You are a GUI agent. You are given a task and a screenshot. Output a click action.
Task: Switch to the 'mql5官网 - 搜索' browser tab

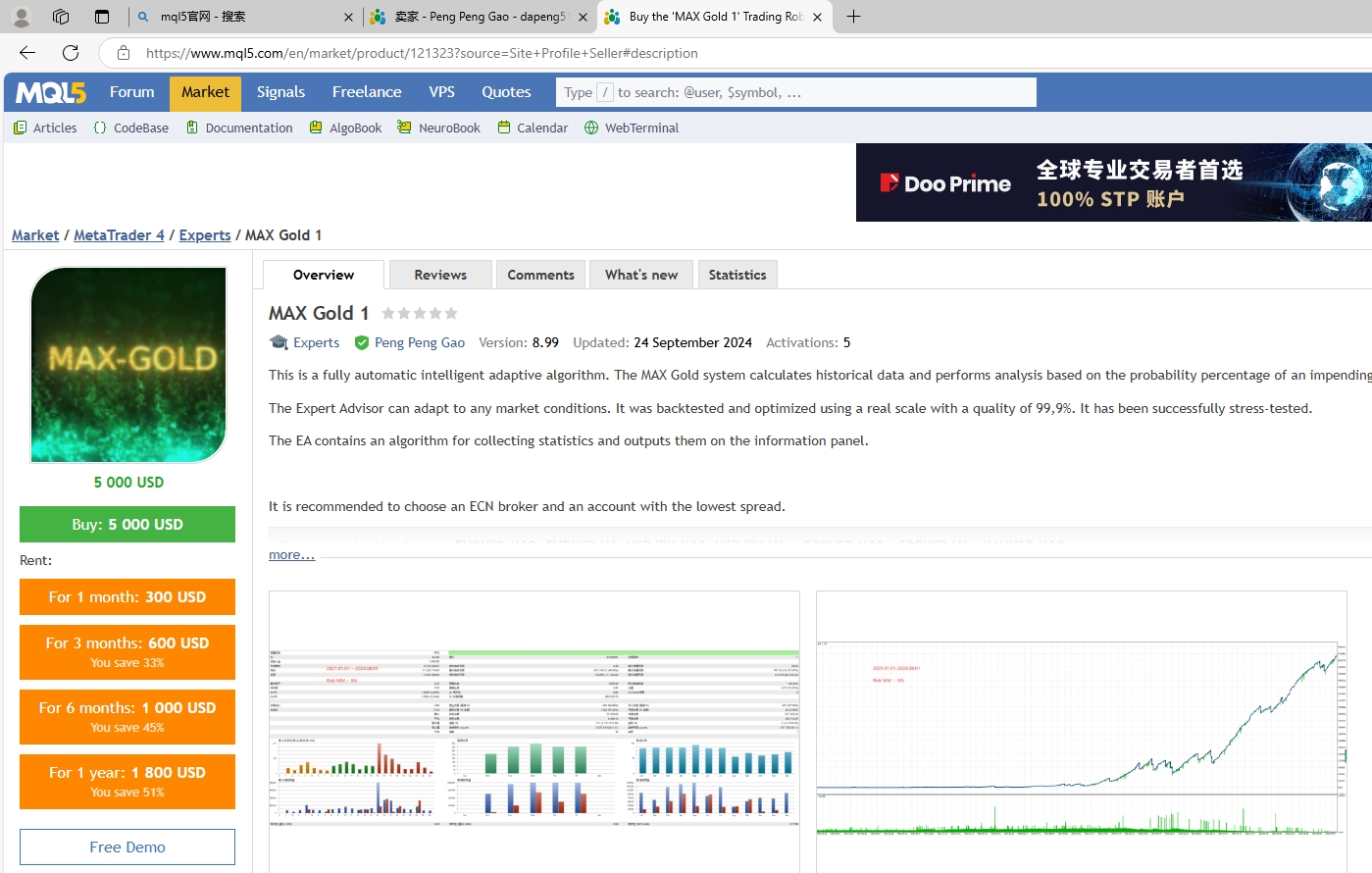pyautogui.click(x=244, y=17)
